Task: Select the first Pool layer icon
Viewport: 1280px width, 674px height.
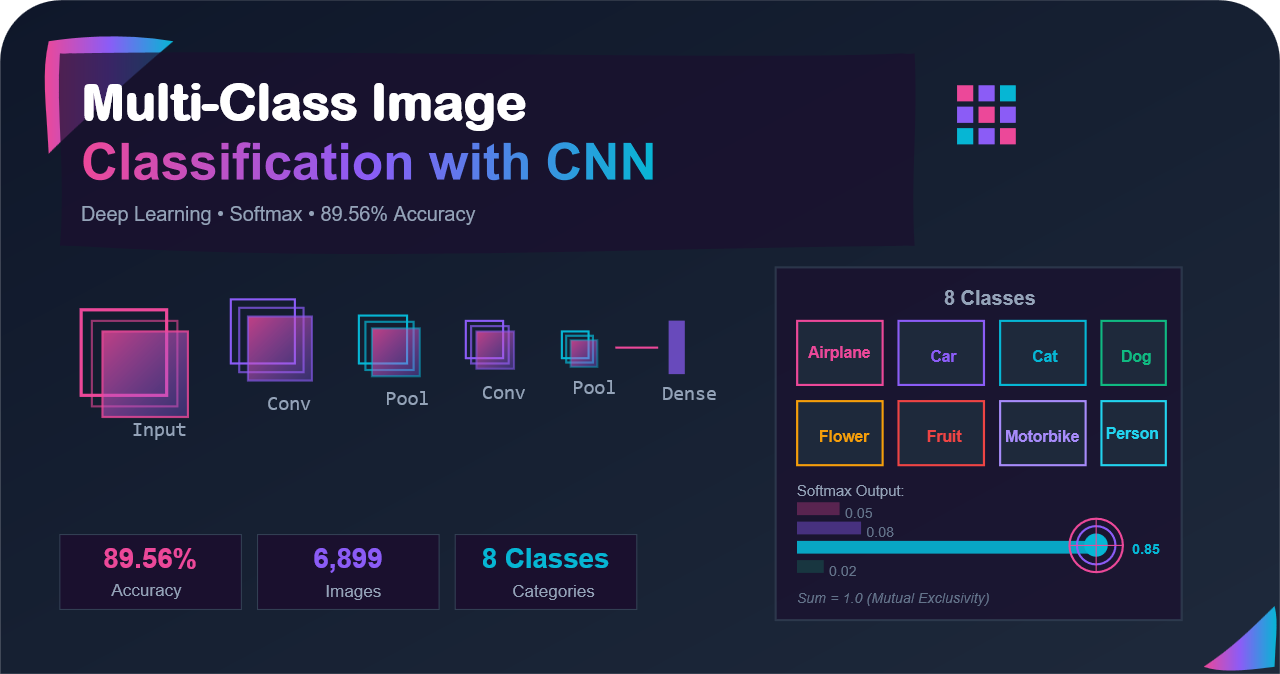Action: 388,348
